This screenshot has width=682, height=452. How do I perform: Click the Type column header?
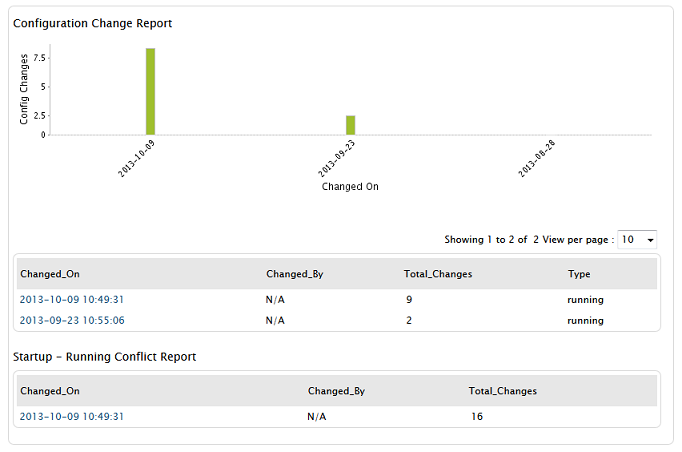[579, 273]
